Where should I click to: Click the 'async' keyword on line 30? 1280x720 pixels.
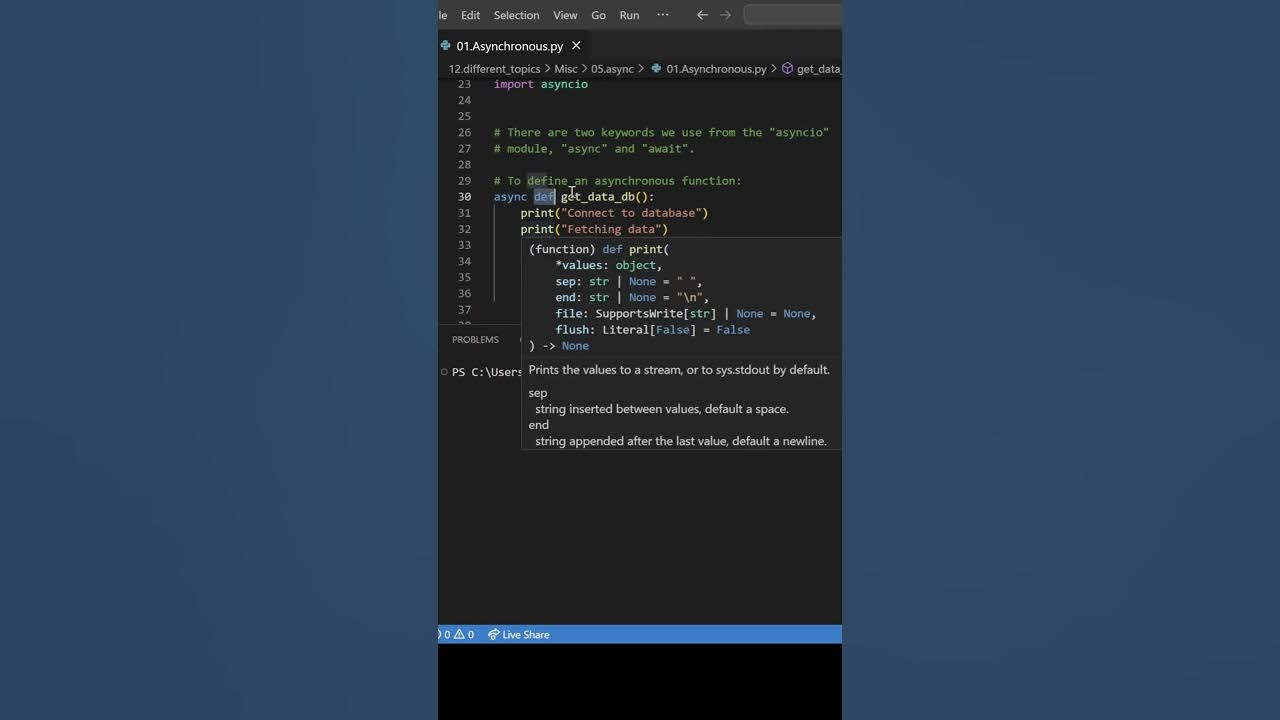point(510,197)
